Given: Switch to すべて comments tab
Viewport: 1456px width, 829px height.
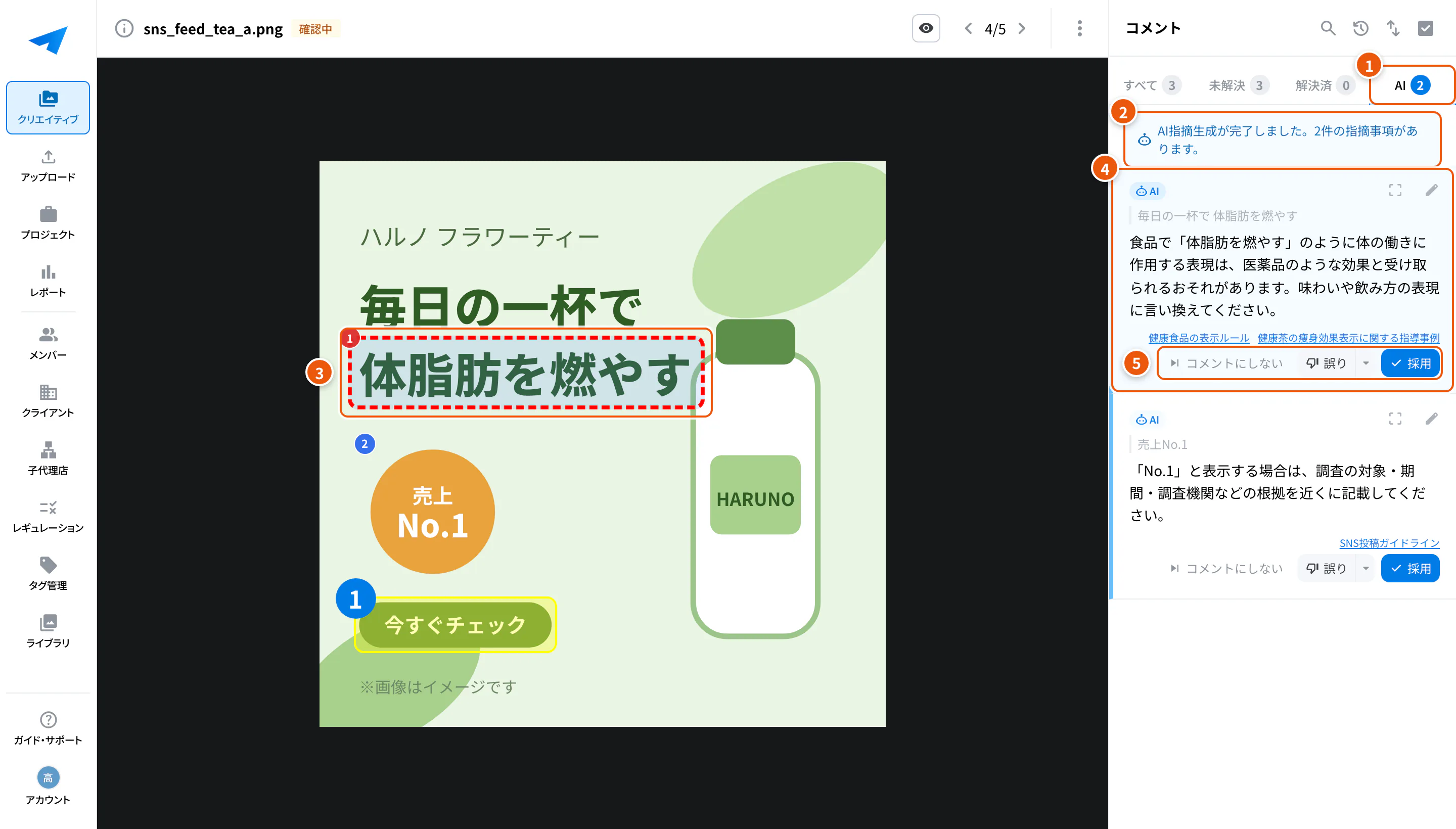Looking at the screenshot, I should 1152,85.
